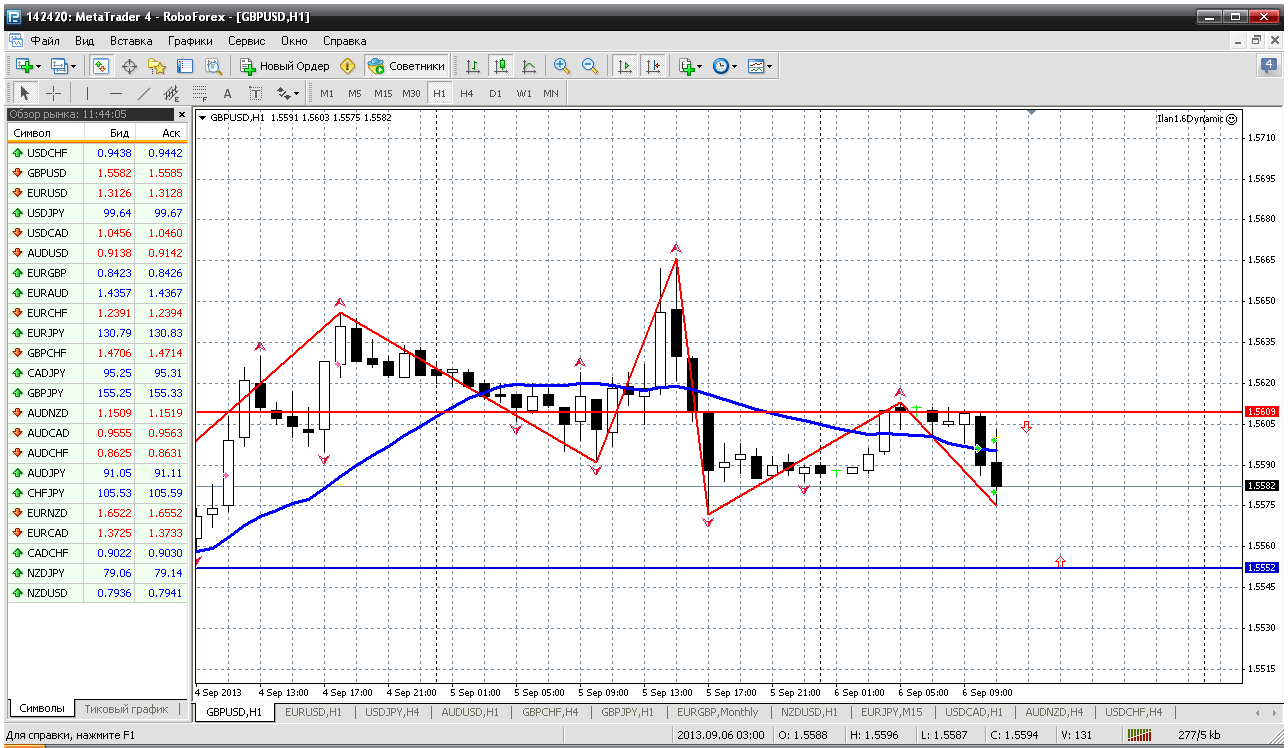Open the AUDNZD,H4 chart tab
This screenshot has height=748, width=1288.
(1054, 712)
